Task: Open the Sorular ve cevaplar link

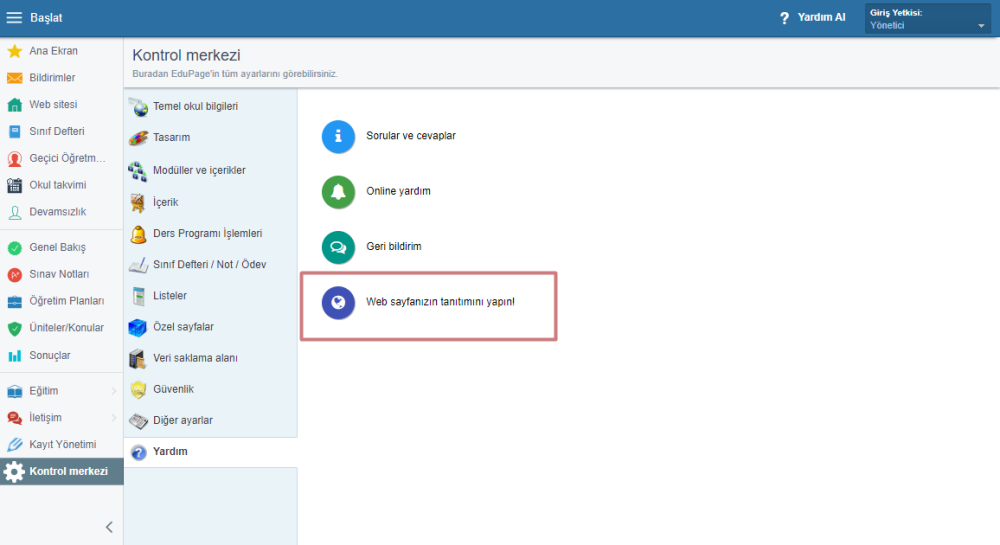Action: pos(411,136)
